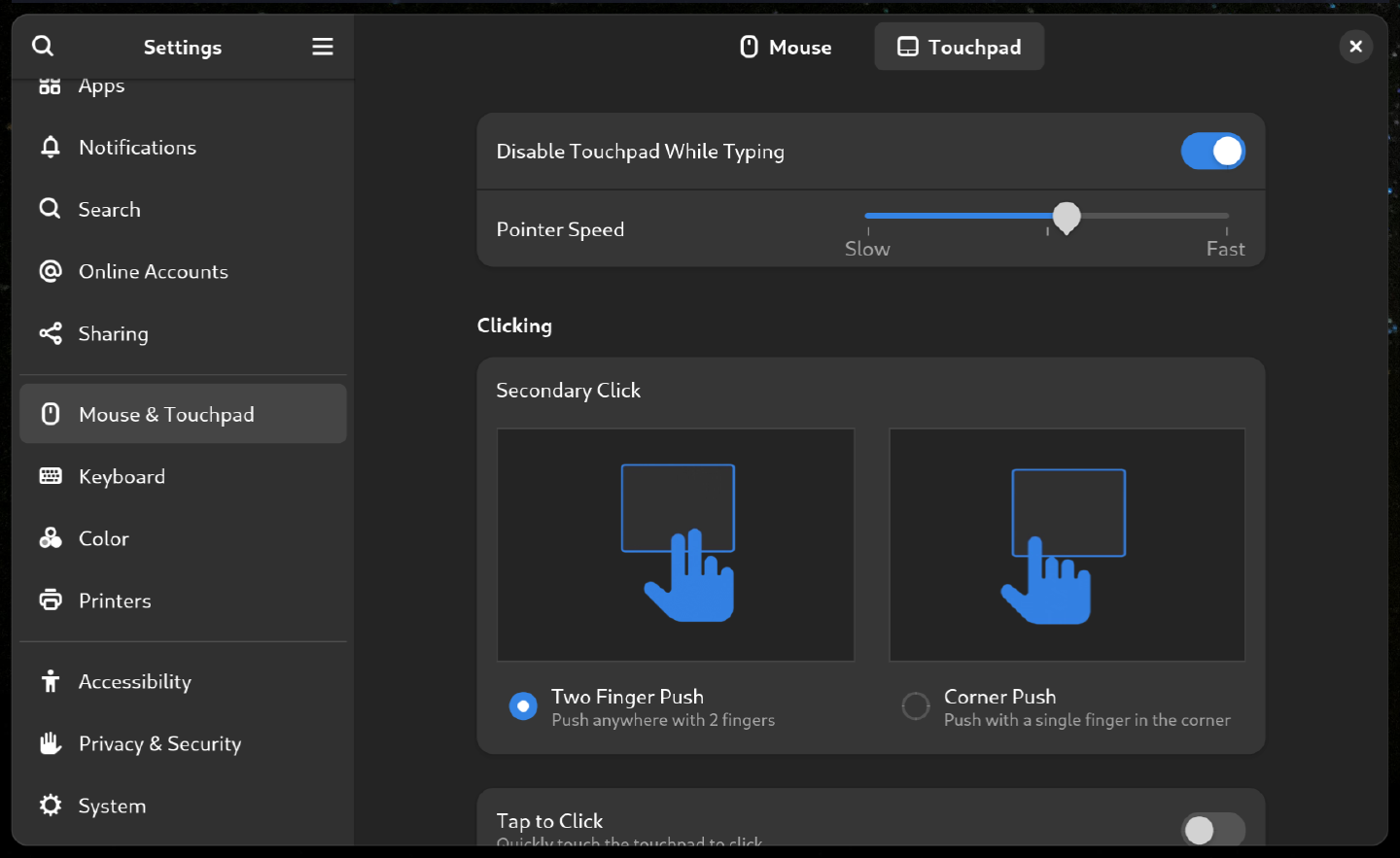Switch to the Touchpad tab
This screenshot has width=1400, height=858.
(x=959, y=47)
